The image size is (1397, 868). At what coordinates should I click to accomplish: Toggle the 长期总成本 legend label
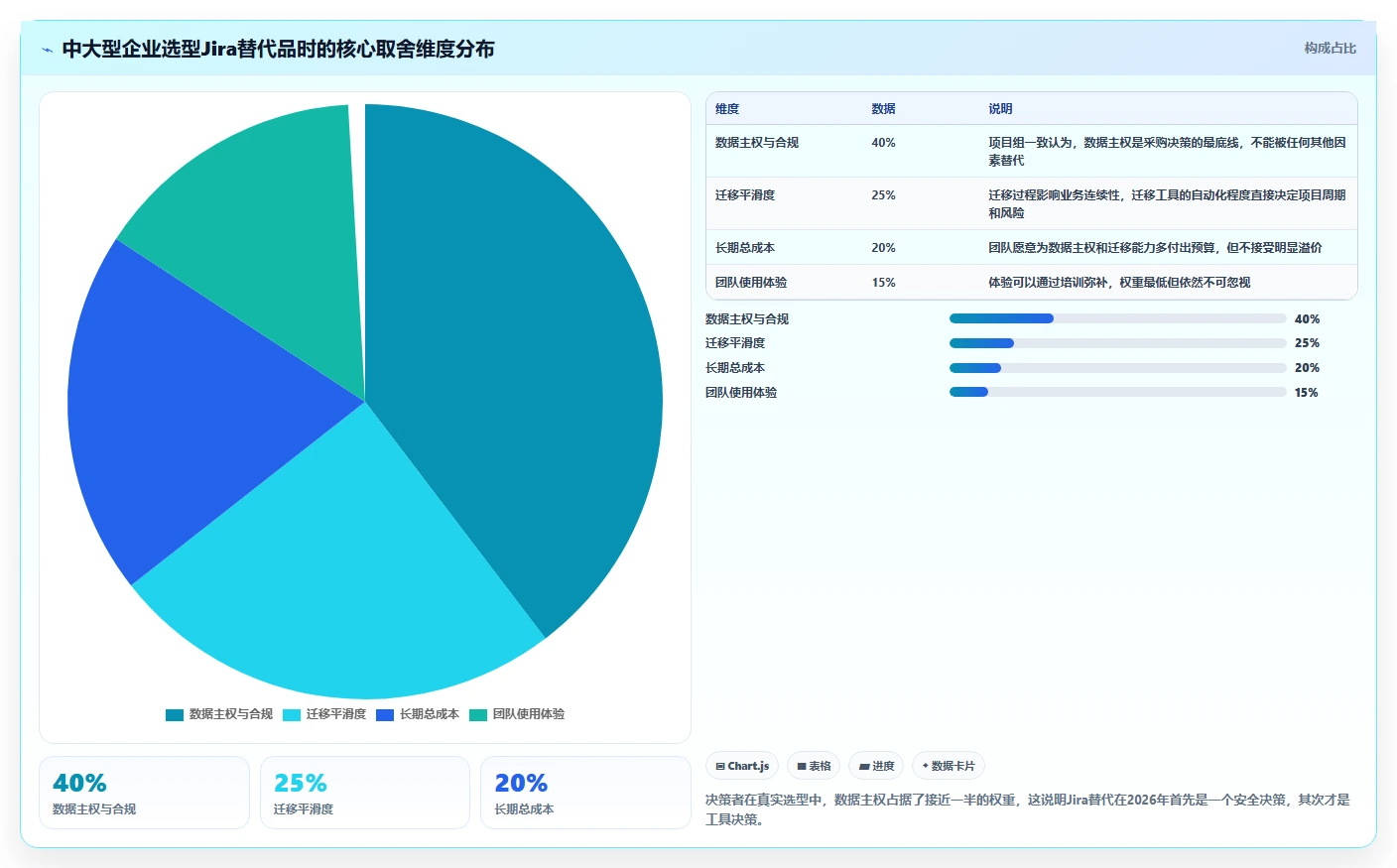pyautogui.click(x=430, y=714)
